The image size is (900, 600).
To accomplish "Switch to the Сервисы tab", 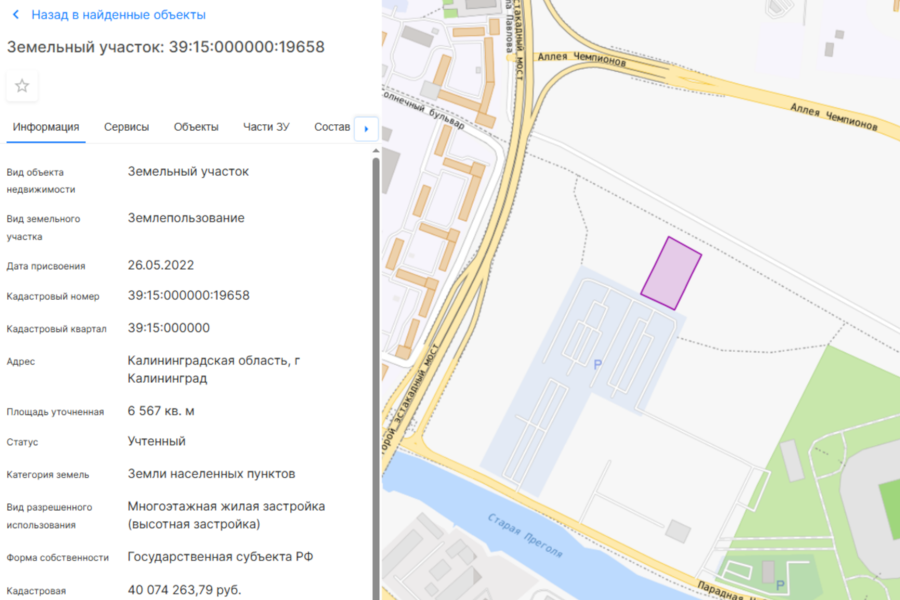I will (x=126, y=127).
